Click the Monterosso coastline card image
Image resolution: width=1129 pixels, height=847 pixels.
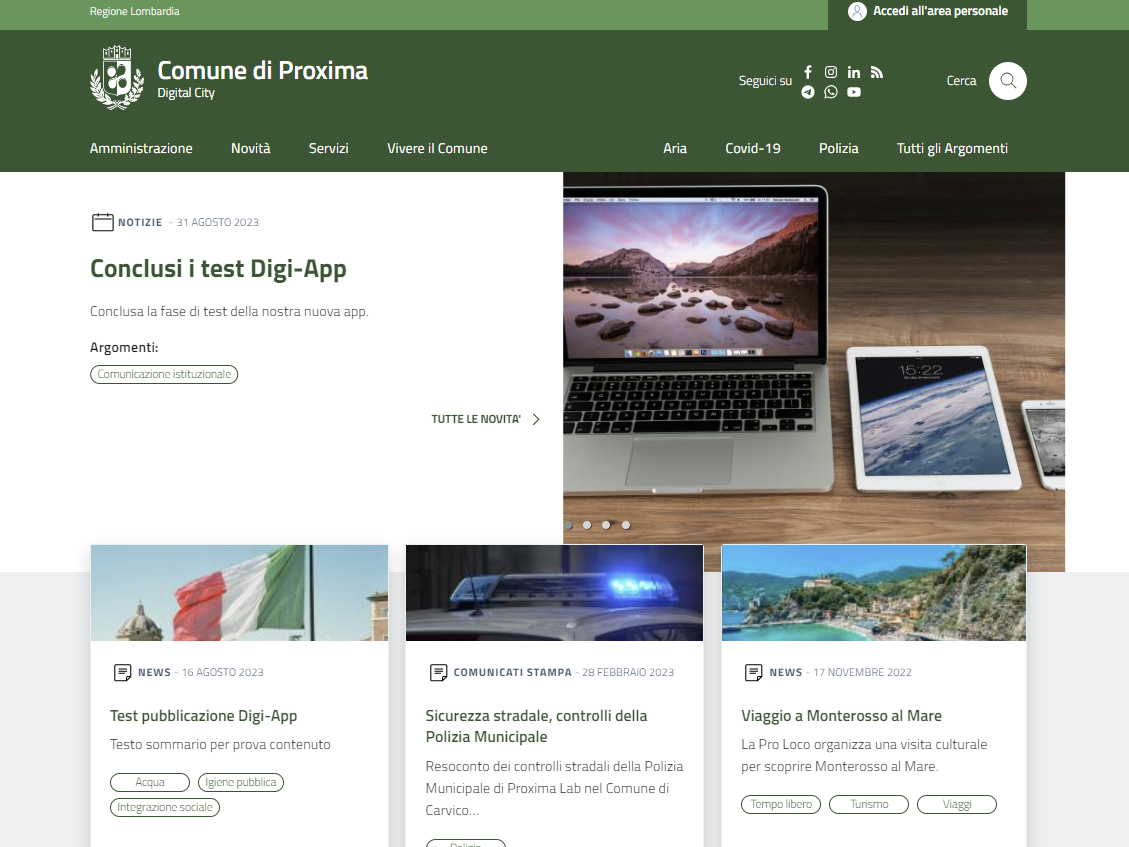pos(873,592)
